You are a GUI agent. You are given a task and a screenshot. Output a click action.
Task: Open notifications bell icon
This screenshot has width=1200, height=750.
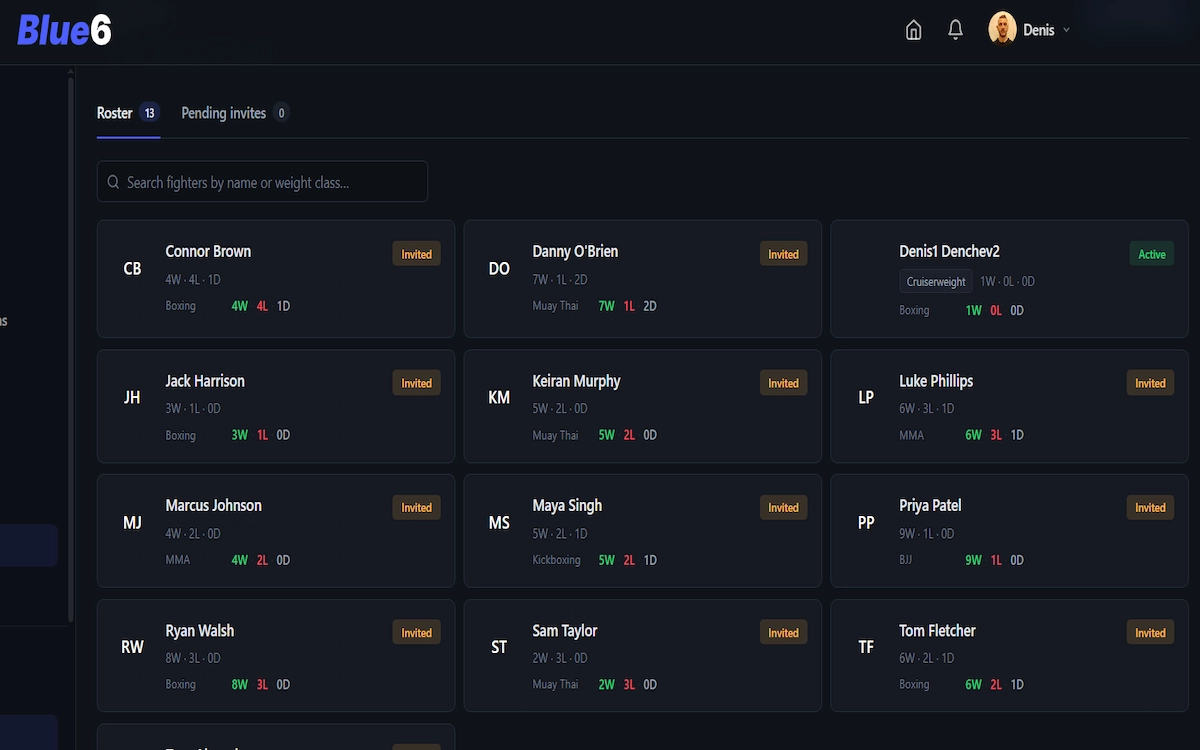pos(955,30)
